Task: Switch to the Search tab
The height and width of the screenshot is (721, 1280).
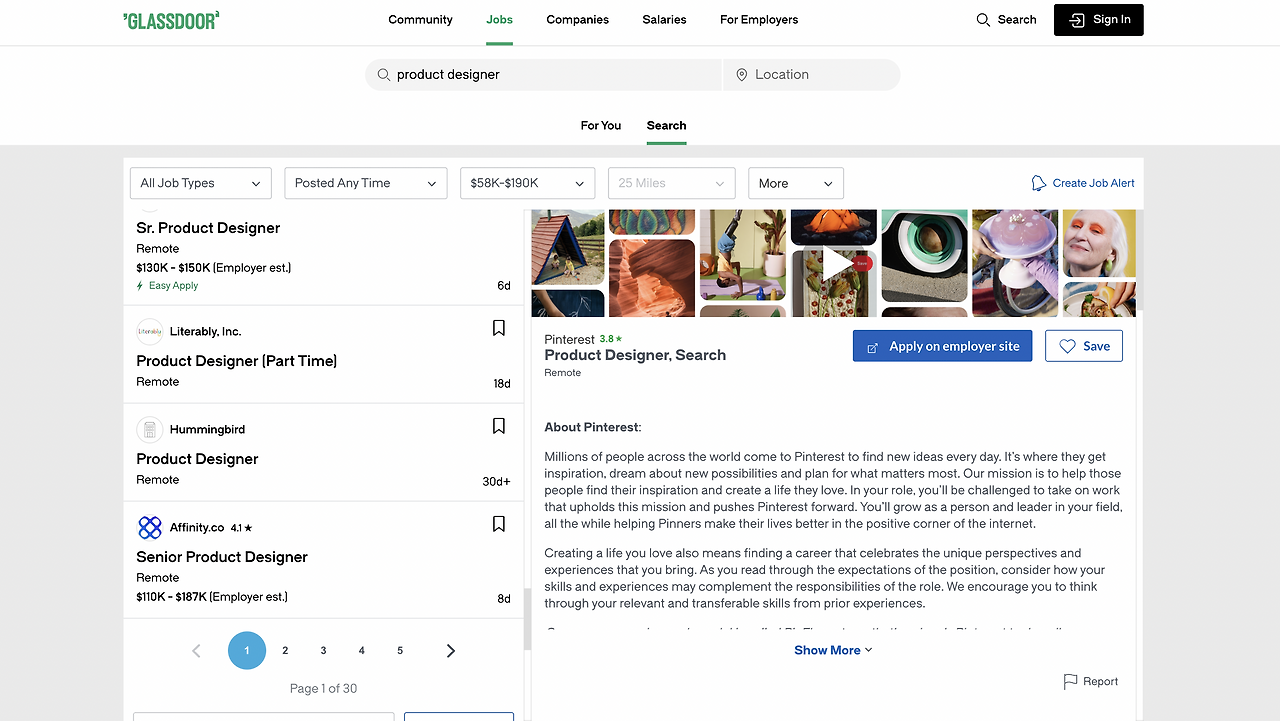Action: pyautogui.click(x=666, y=126)
